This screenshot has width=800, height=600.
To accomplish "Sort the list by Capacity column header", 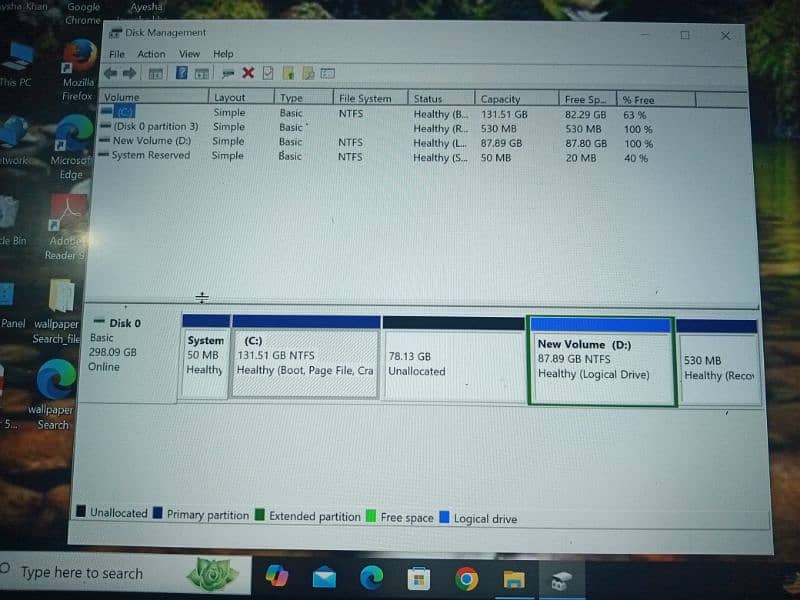I will [500, 99].
